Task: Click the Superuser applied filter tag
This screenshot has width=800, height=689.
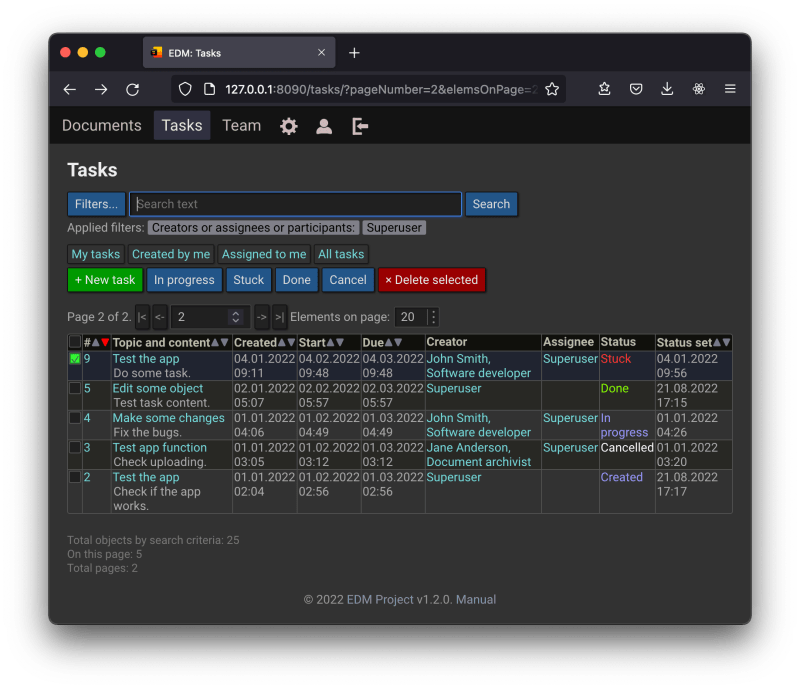Action: (x=394, y=228)
